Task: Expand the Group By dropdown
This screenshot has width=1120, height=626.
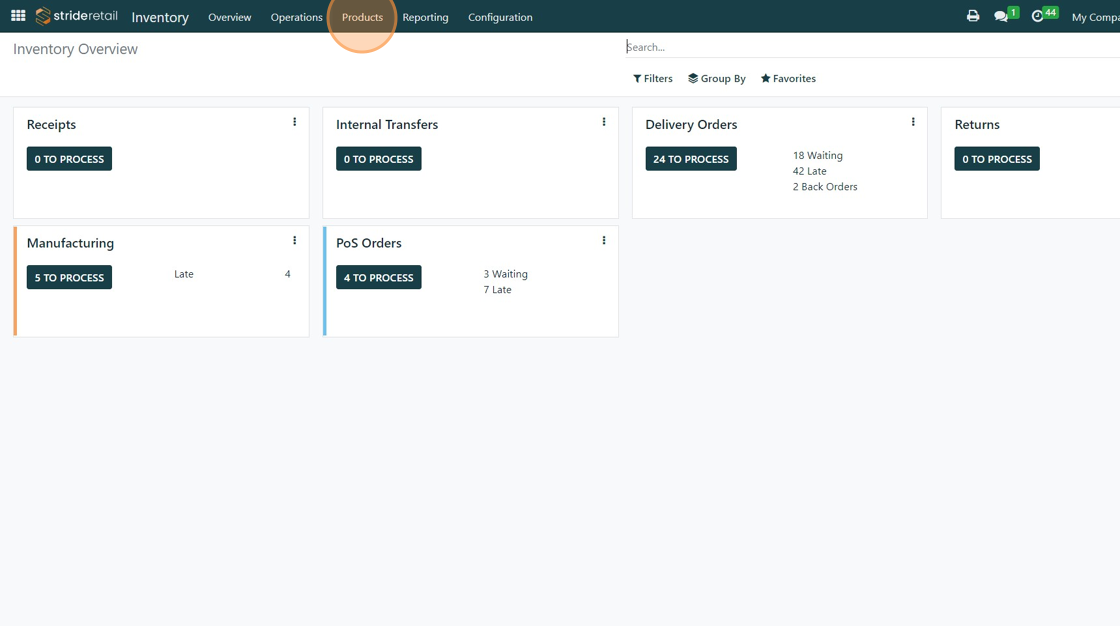Action: [x=716, y=79]
